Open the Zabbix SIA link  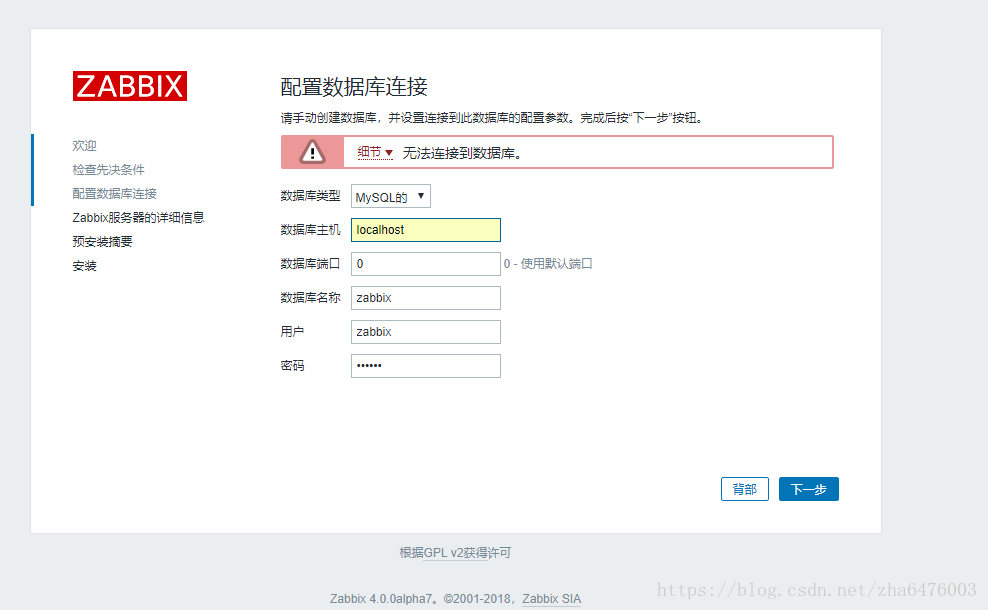tap(551, 599)
